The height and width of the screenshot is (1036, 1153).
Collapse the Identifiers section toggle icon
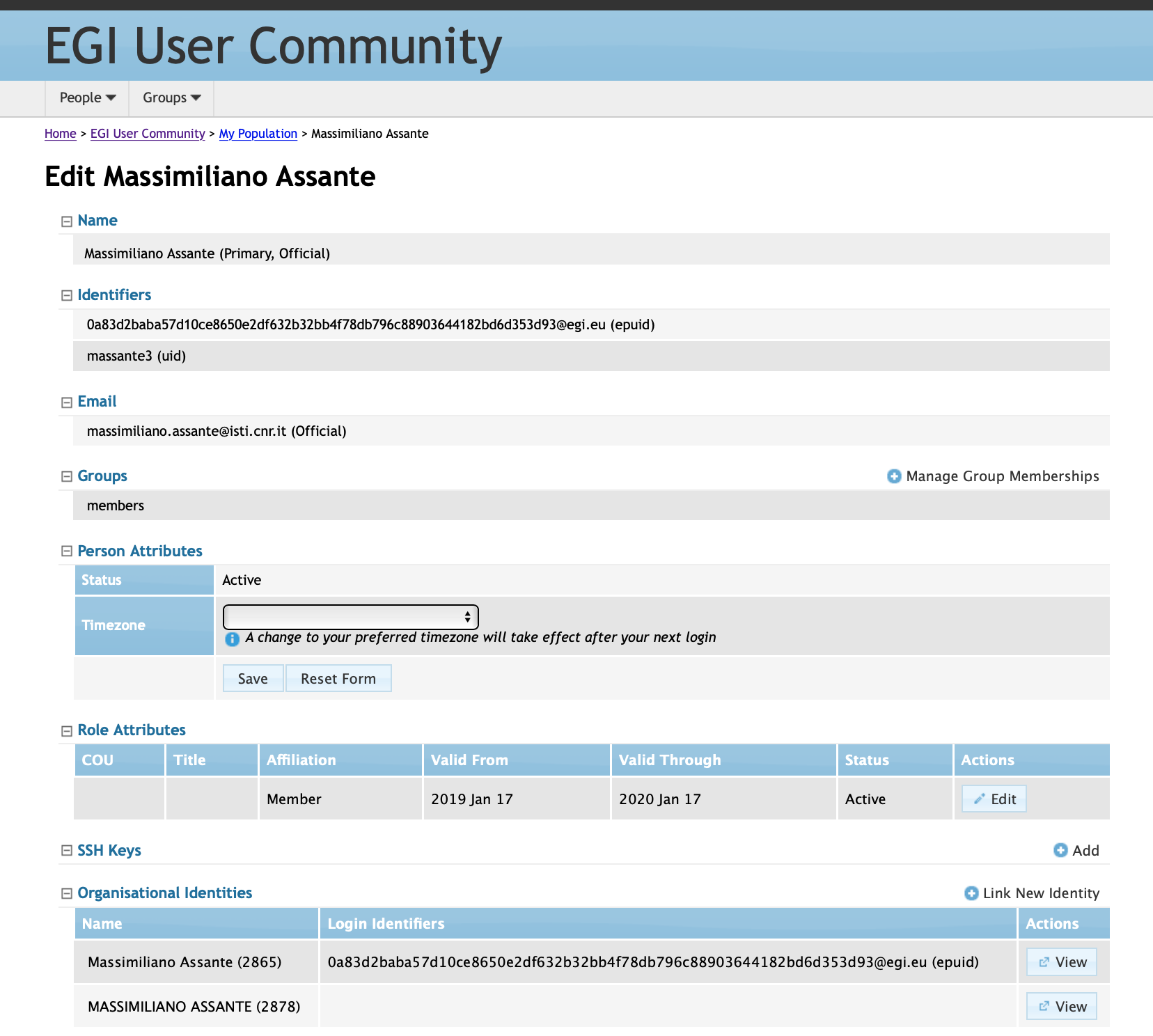(67, 295)
